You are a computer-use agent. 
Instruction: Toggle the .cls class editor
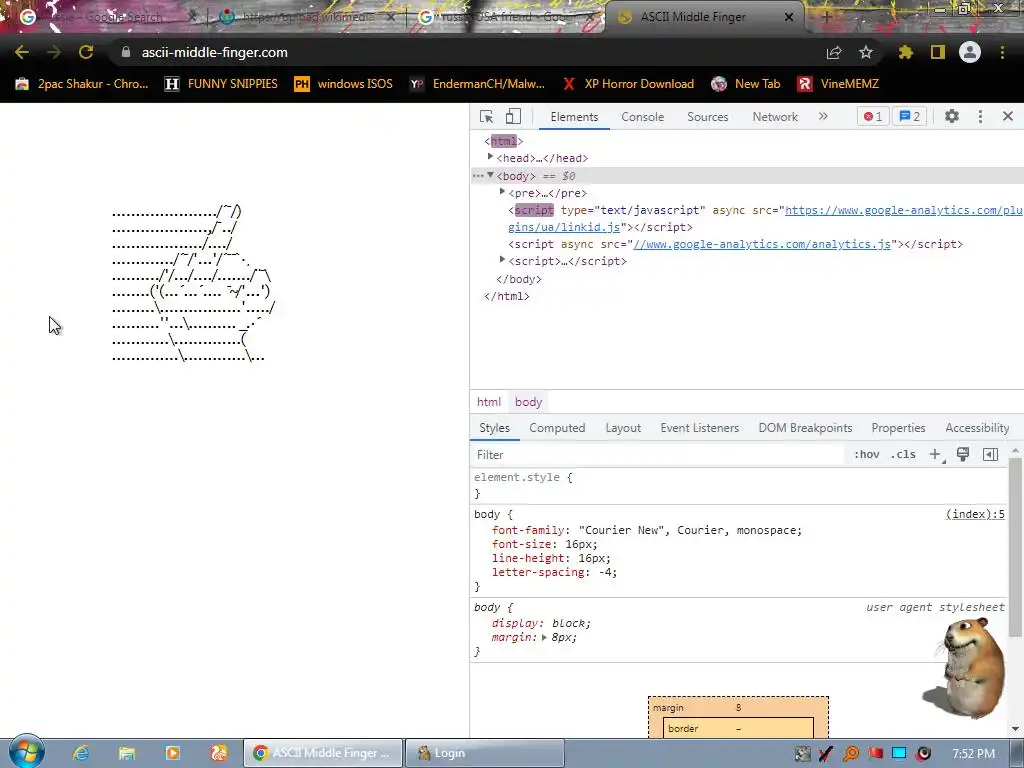[903, 455]
